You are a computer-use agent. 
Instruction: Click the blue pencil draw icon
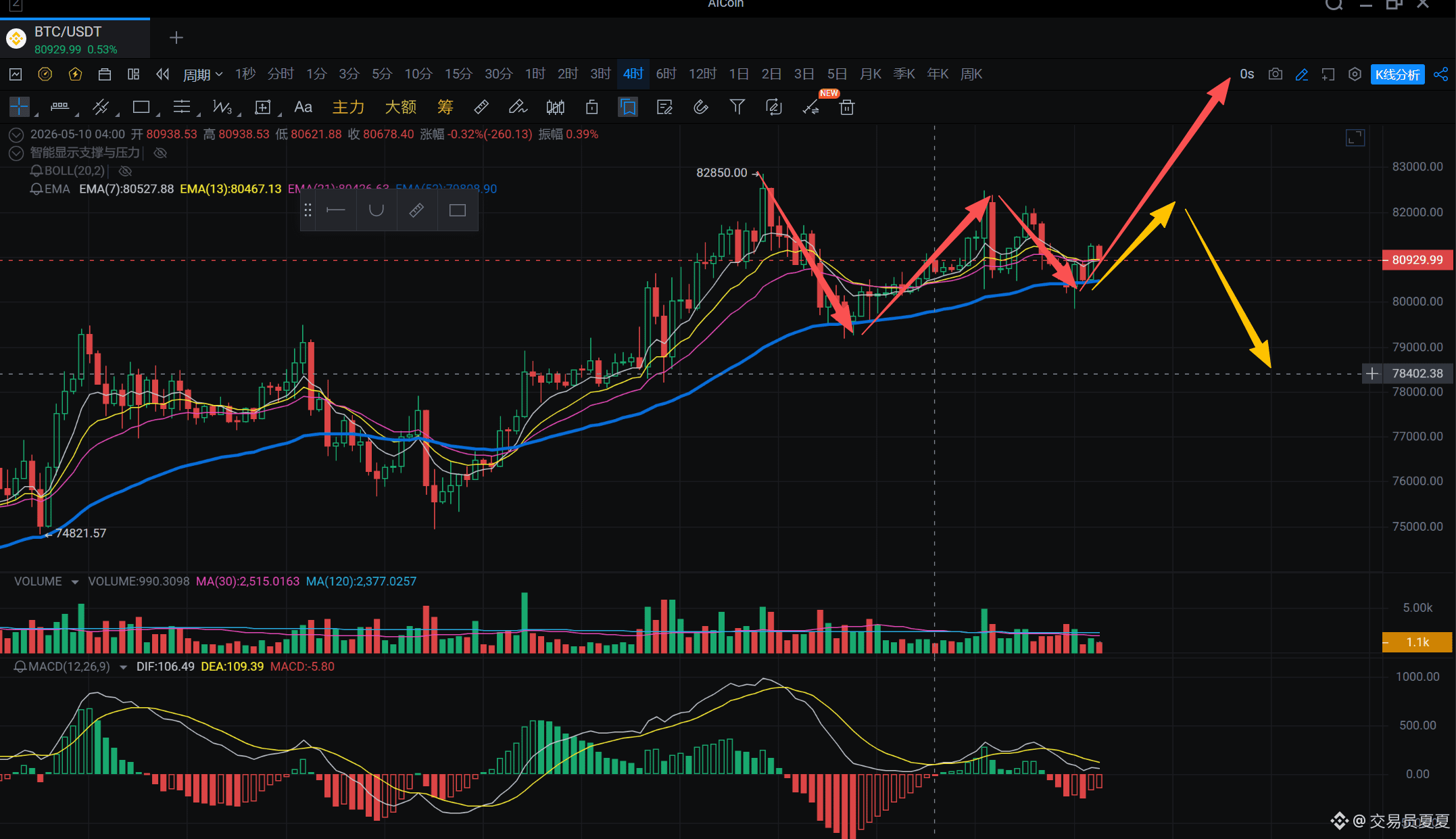1302,74
